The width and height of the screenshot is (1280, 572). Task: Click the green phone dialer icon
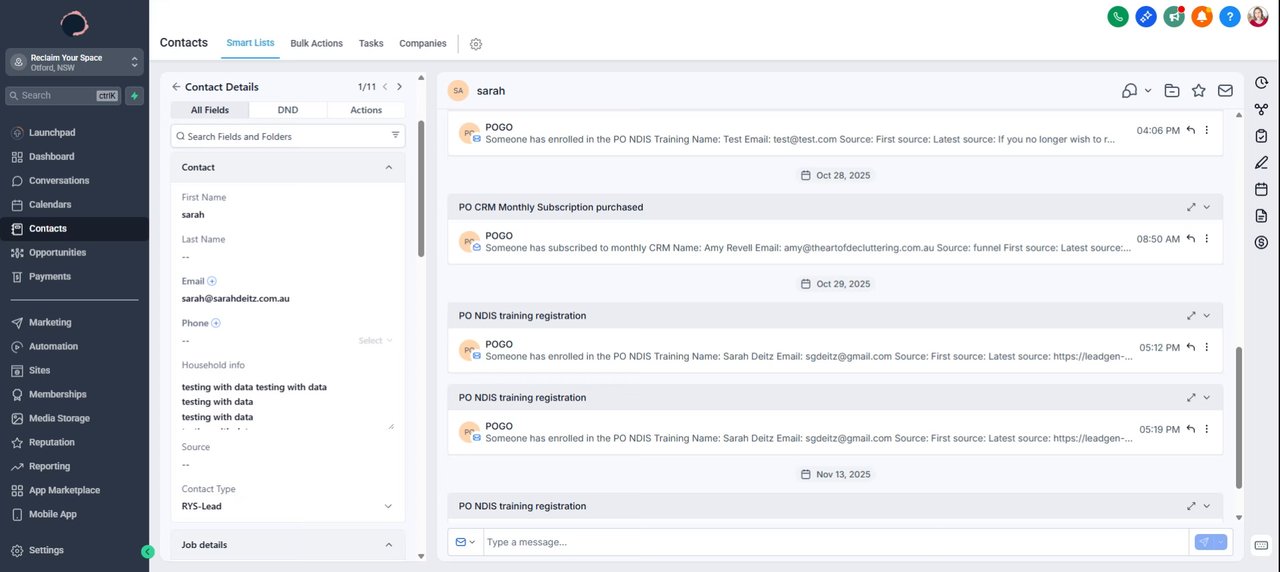pyautogui.click(x=1118, y=16)
